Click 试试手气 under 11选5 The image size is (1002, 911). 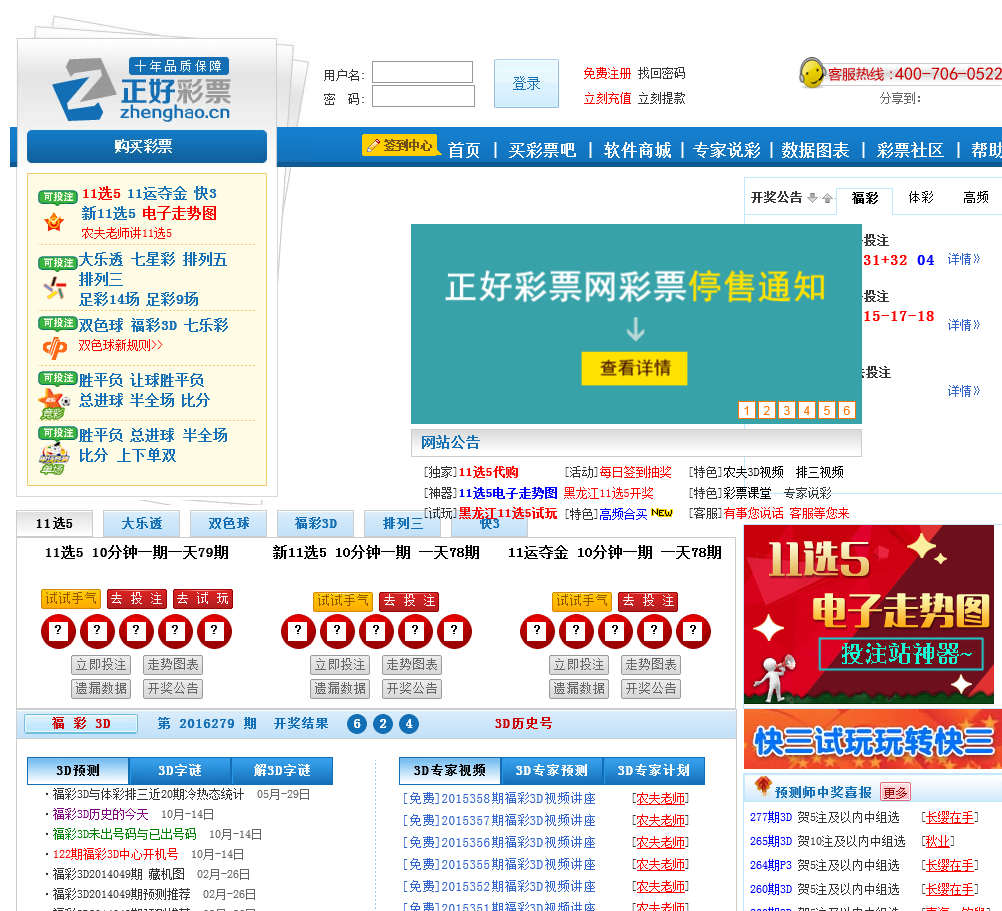pyautogui.click(x=71, y=599)
